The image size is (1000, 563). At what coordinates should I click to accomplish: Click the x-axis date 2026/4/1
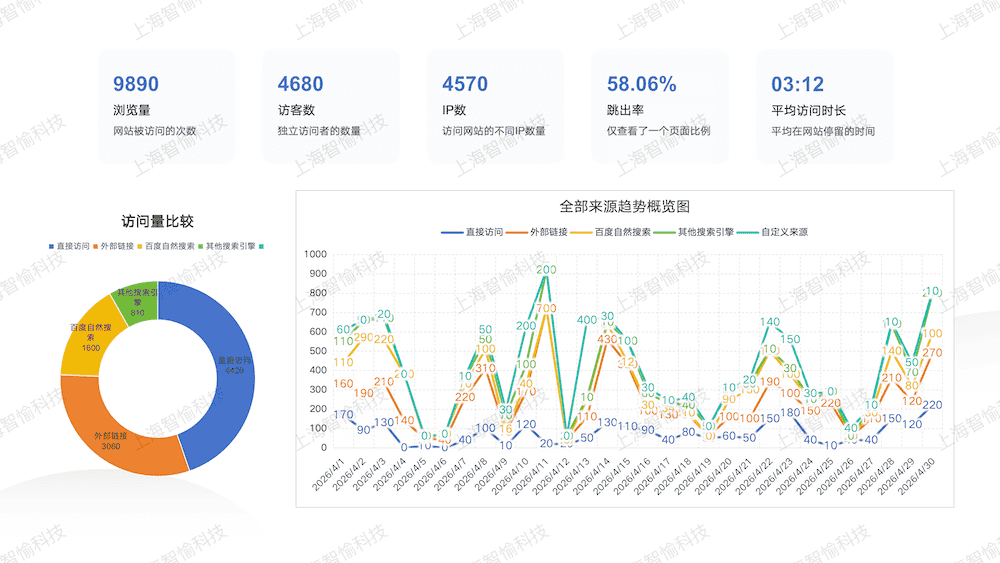[x=328, y=474]
